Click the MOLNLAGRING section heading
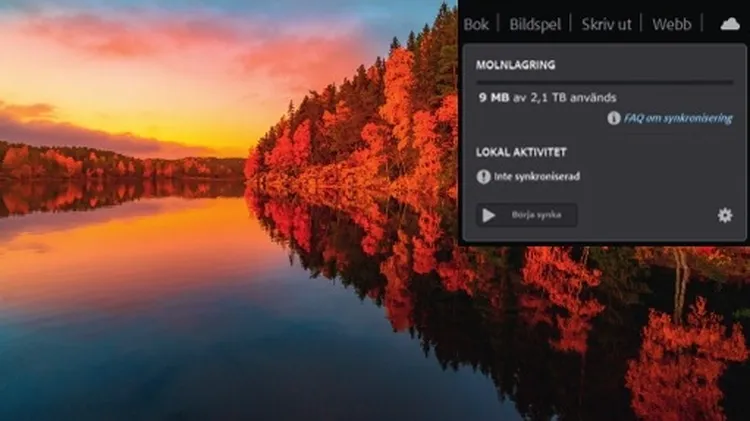 pos(516,65)
